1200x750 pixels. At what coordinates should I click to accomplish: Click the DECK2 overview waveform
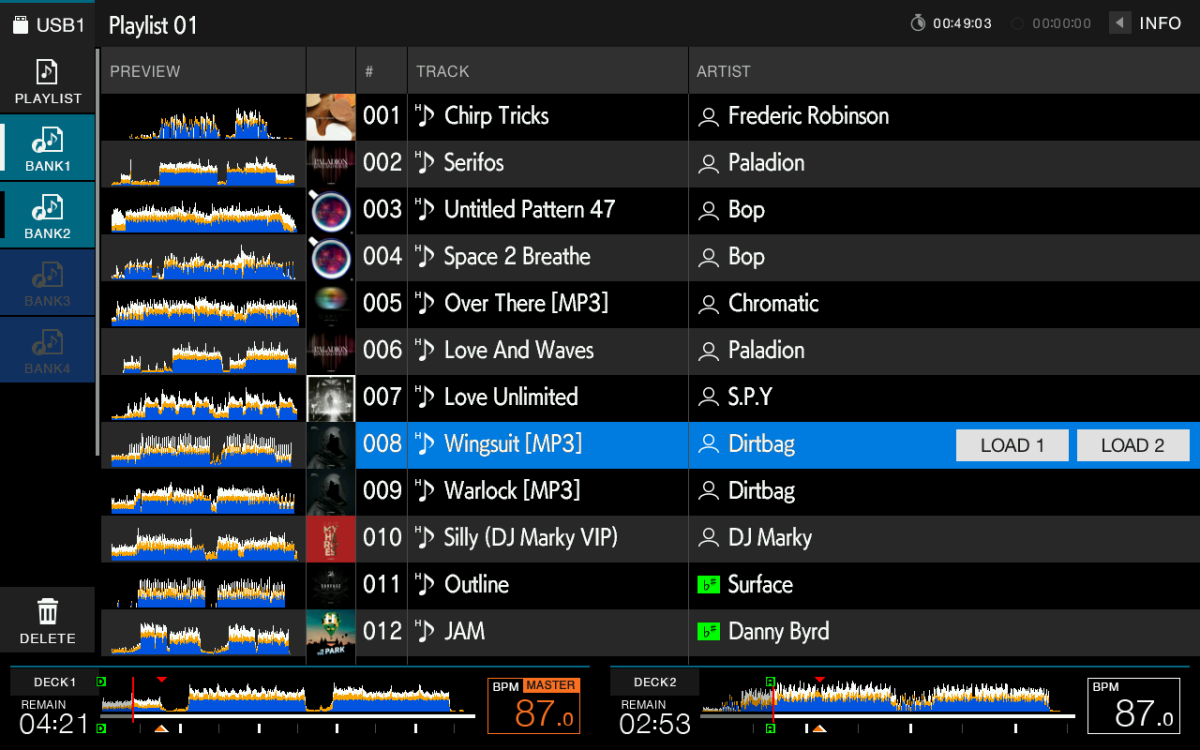(x=888, y=699)
